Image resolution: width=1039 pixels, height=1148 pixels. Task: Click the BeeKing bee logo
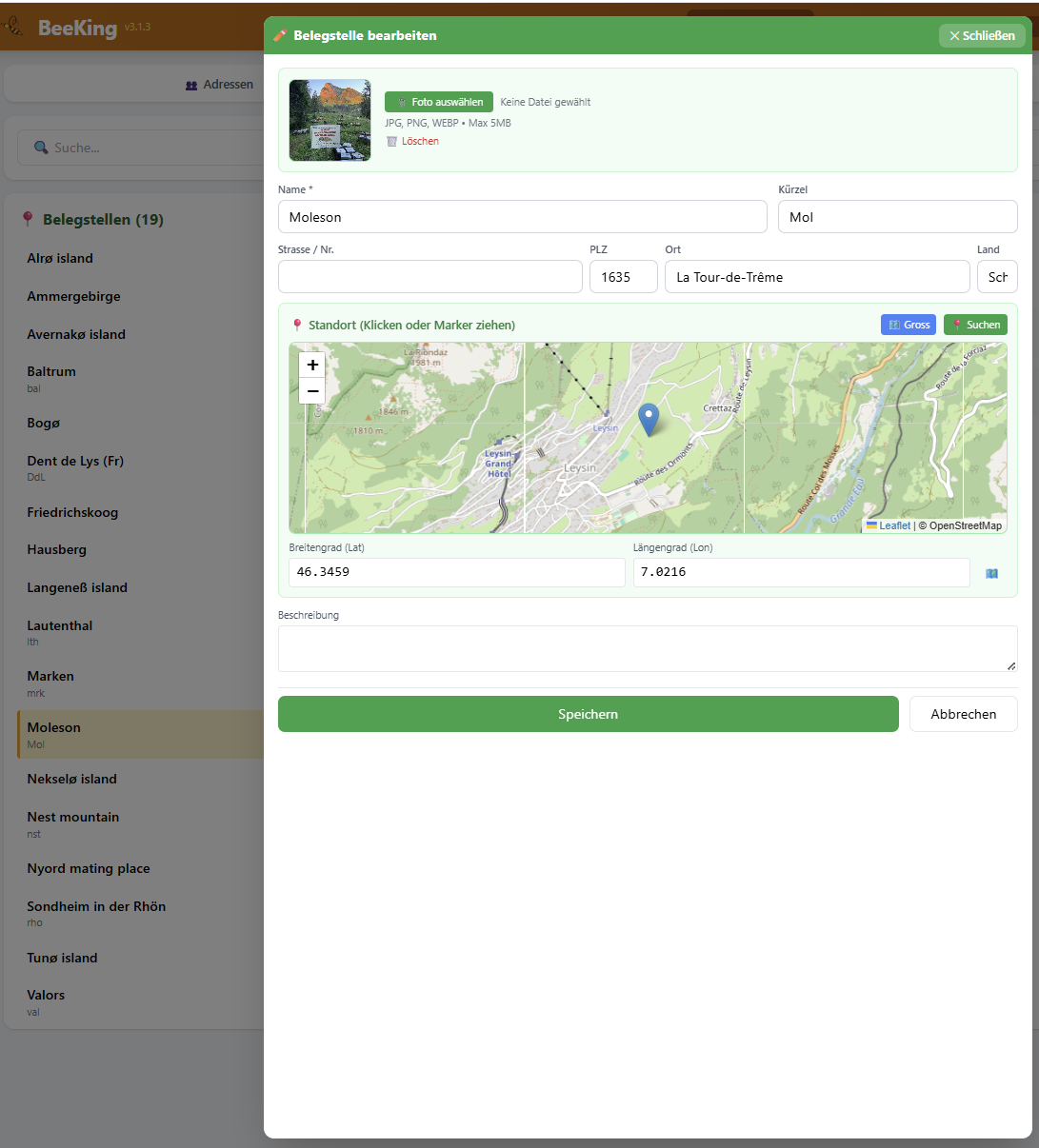coord(11,28)
